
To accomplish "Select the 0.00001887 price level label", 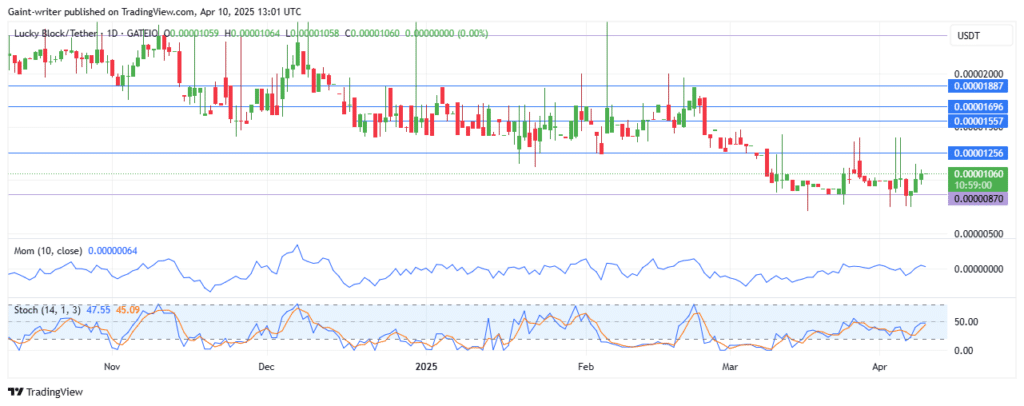I will point(978,86).
